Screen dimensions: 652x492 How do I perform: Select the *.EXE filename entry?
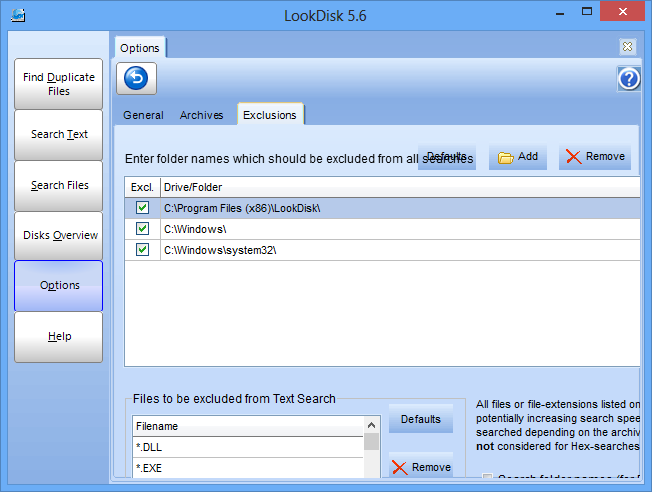(248, 468)
